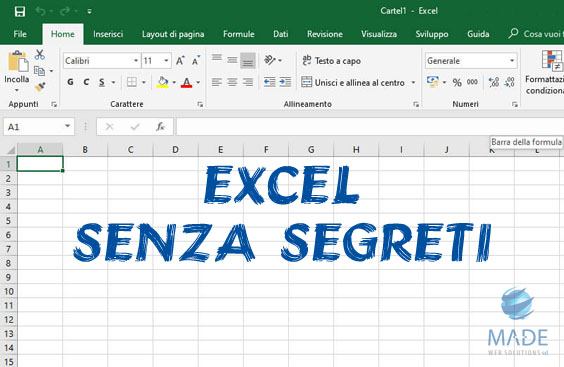The width and height of the screenshot is (564, 367).
Task: Open the Numeri dialog launcher
Action: point(515,104)
